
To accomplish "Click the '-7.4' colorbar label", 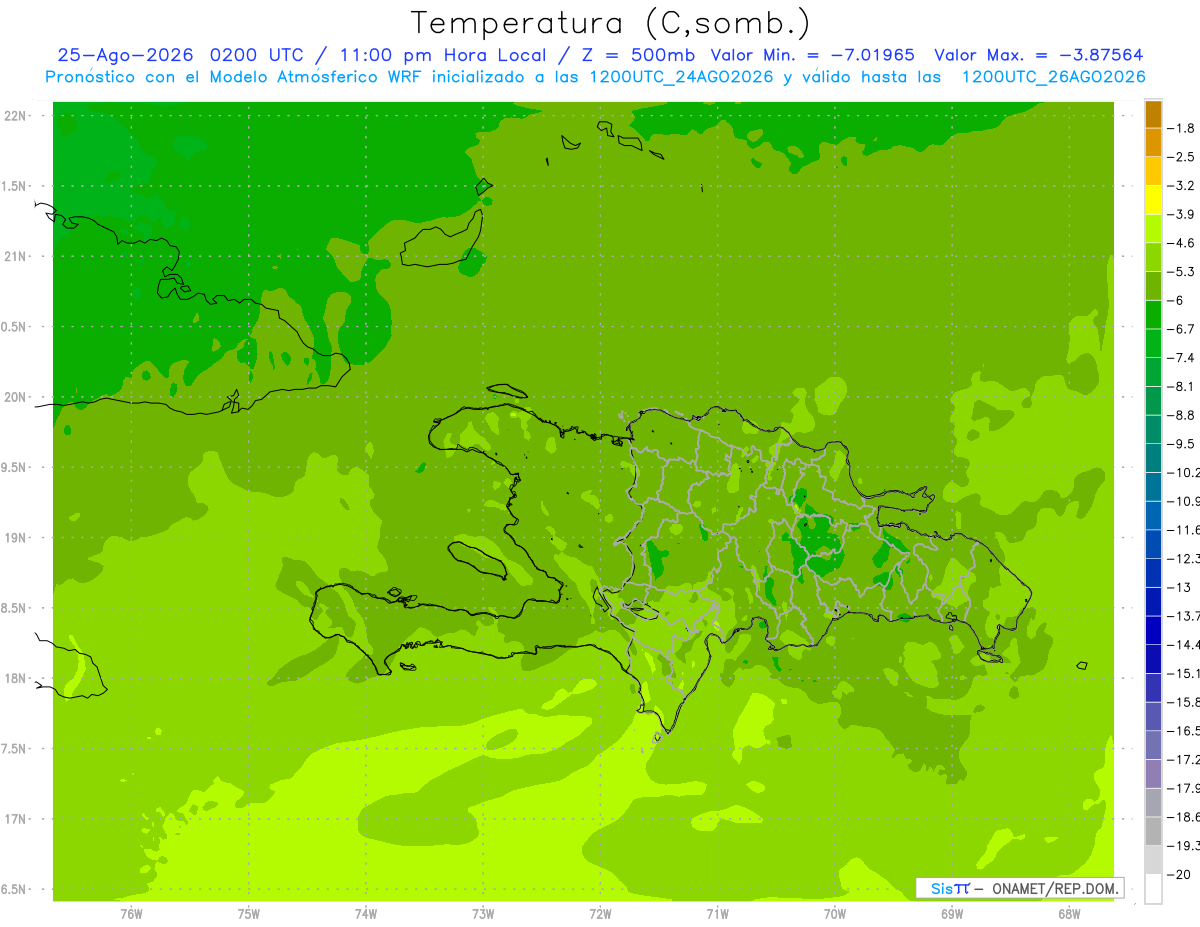I will pos(1181,357).
